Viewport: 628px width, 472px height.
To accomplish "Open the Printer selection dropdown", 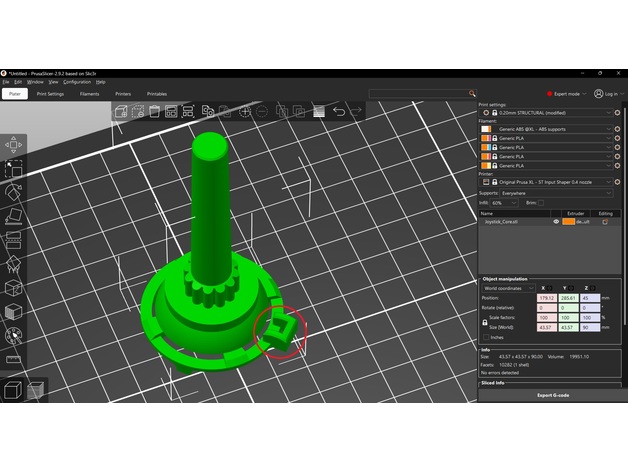I will point(545,181).
